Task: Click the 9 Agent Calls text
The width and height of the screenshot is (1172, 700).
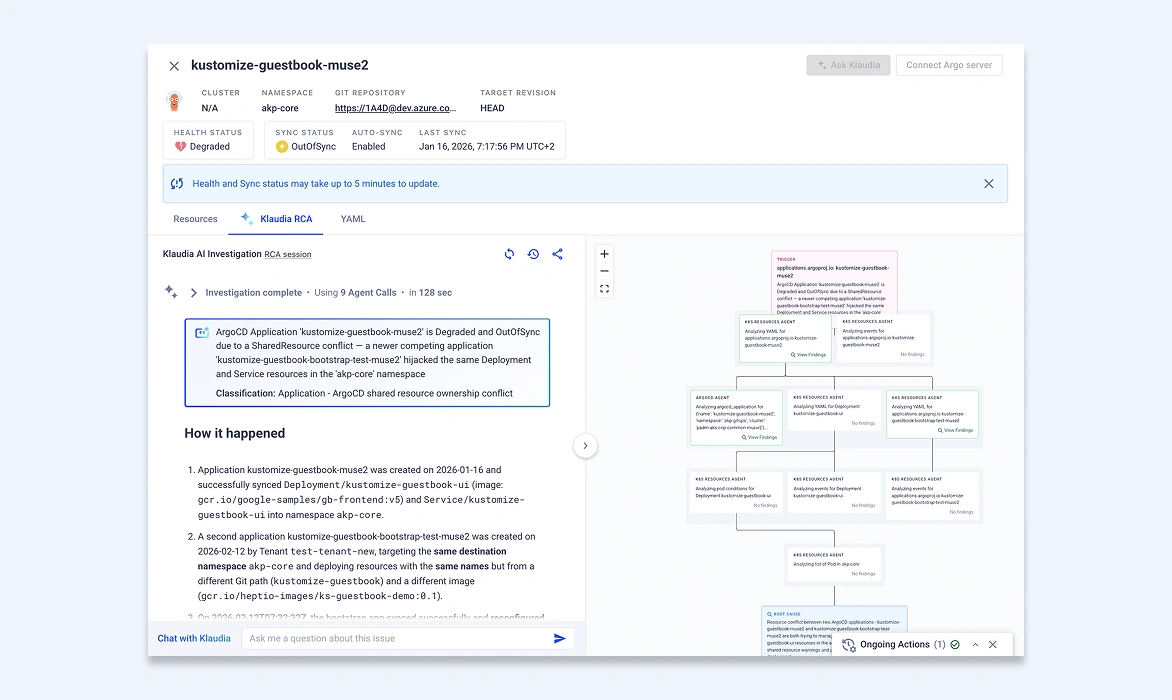Action: [368, 293]
